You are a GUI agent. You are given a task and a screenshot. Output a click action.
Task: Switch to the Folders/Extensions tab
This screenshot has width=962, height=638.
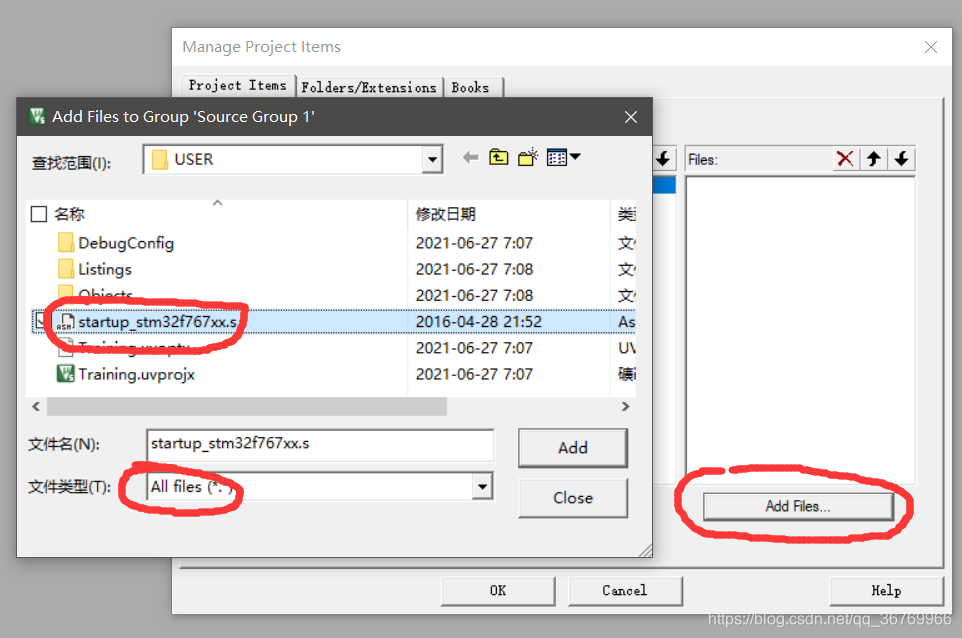369,88
